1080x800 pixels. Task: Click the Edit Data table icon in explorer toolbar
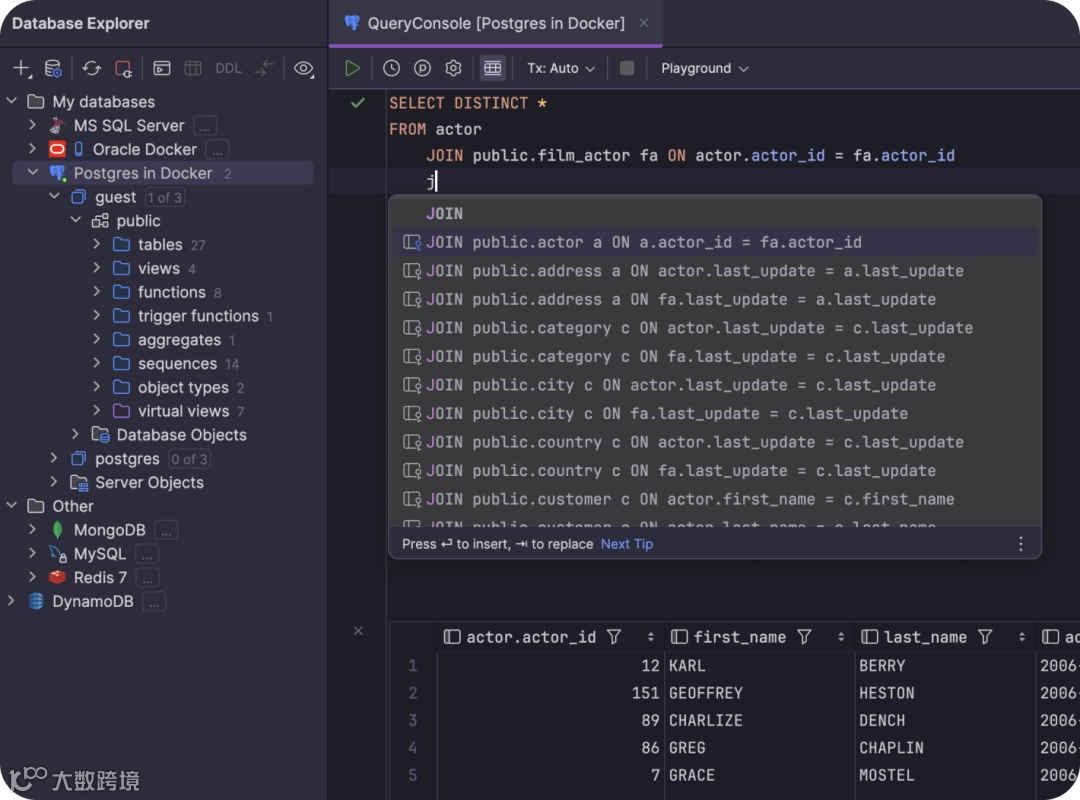coord(193,68)
